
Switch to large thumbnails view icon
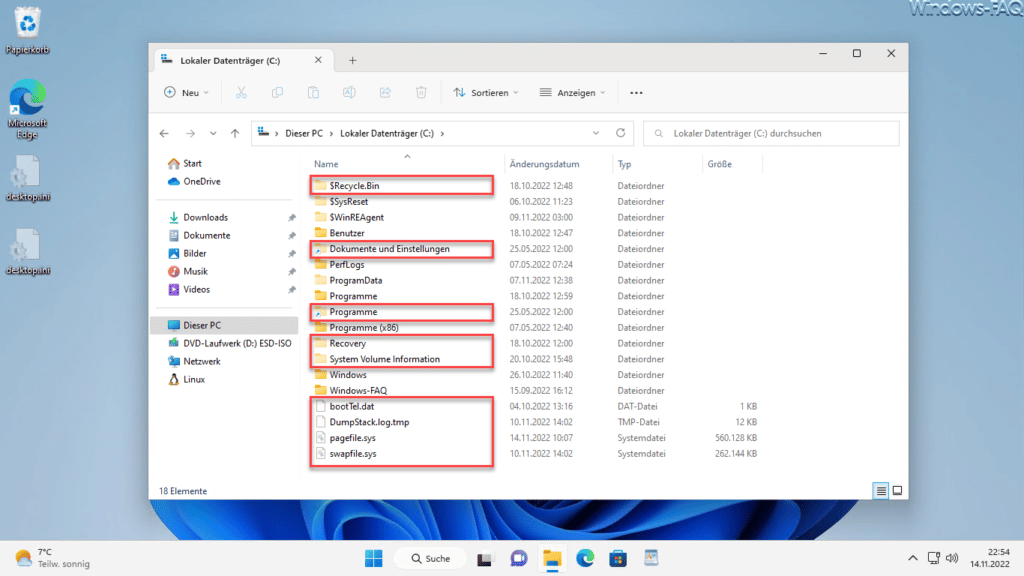[897, 490]
